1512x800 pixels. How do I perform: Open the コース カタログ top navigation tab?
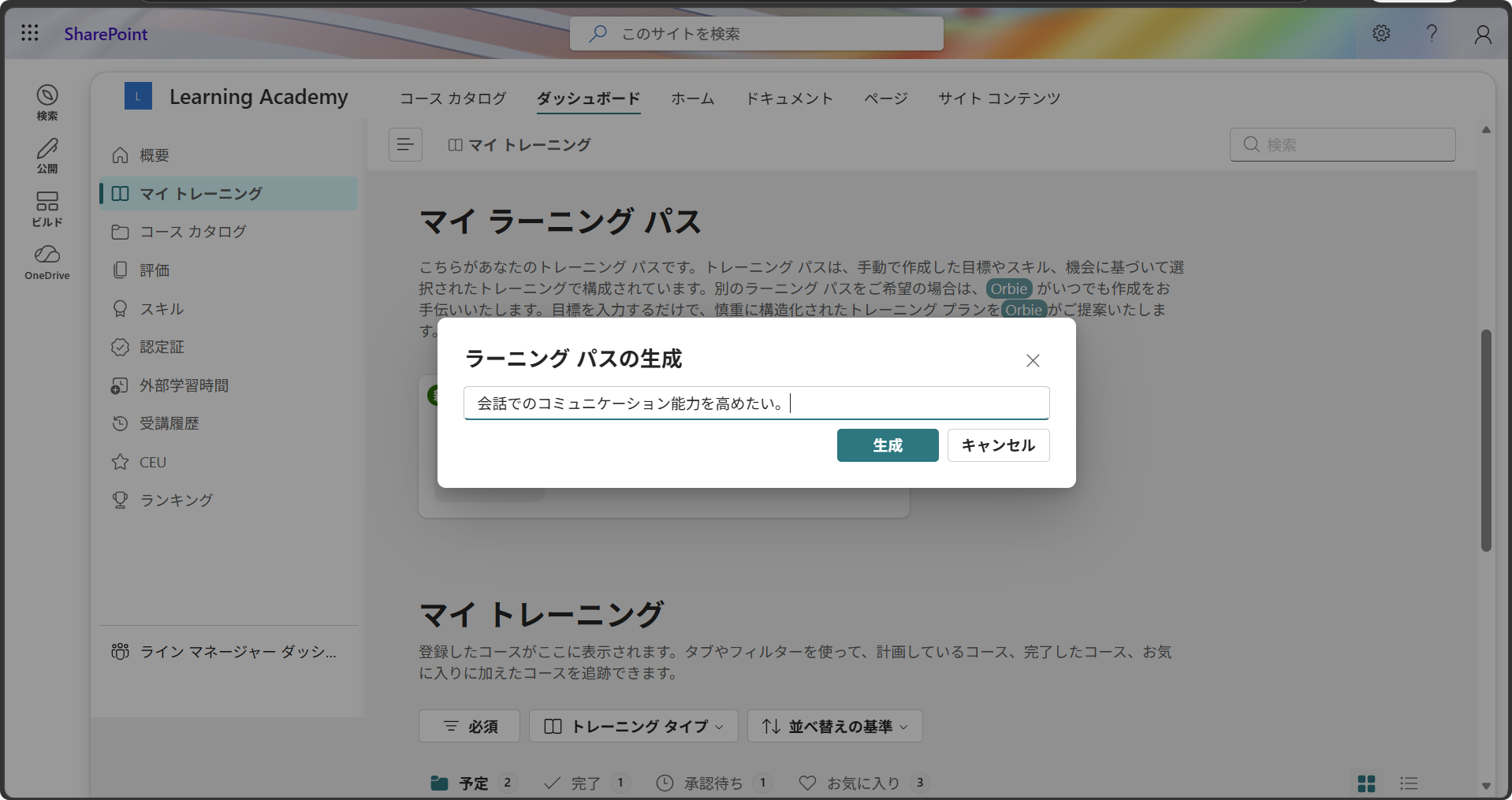pos(452,99)
